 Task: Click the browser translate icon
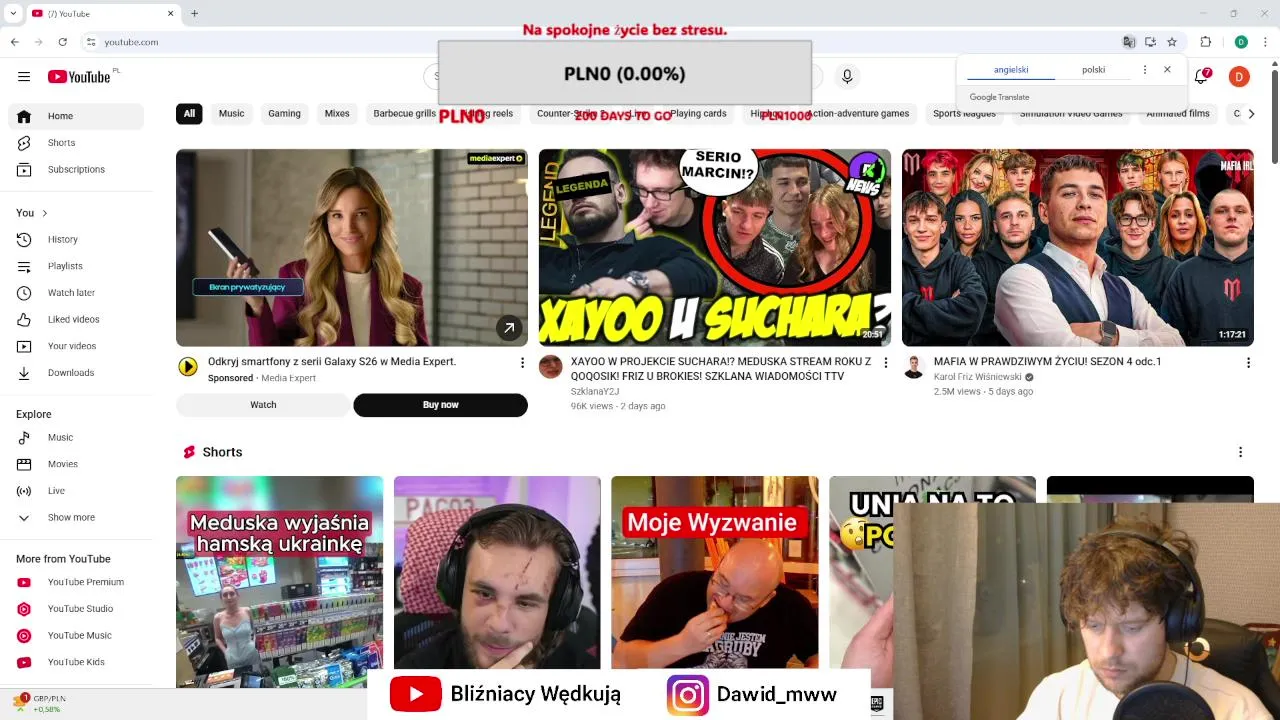point(1129,42)
